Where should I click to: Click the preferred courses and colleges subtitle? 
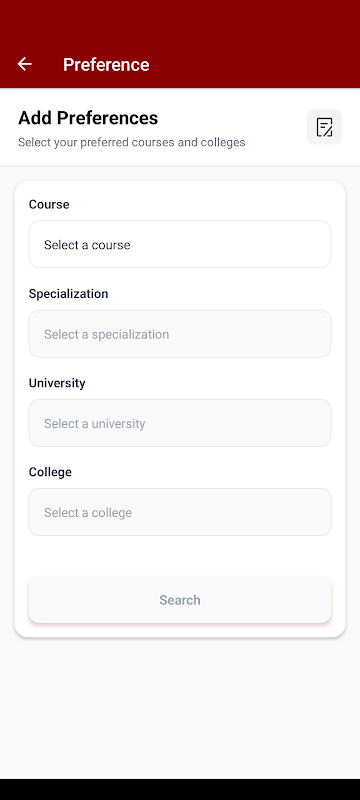click(x=132, y=142)
